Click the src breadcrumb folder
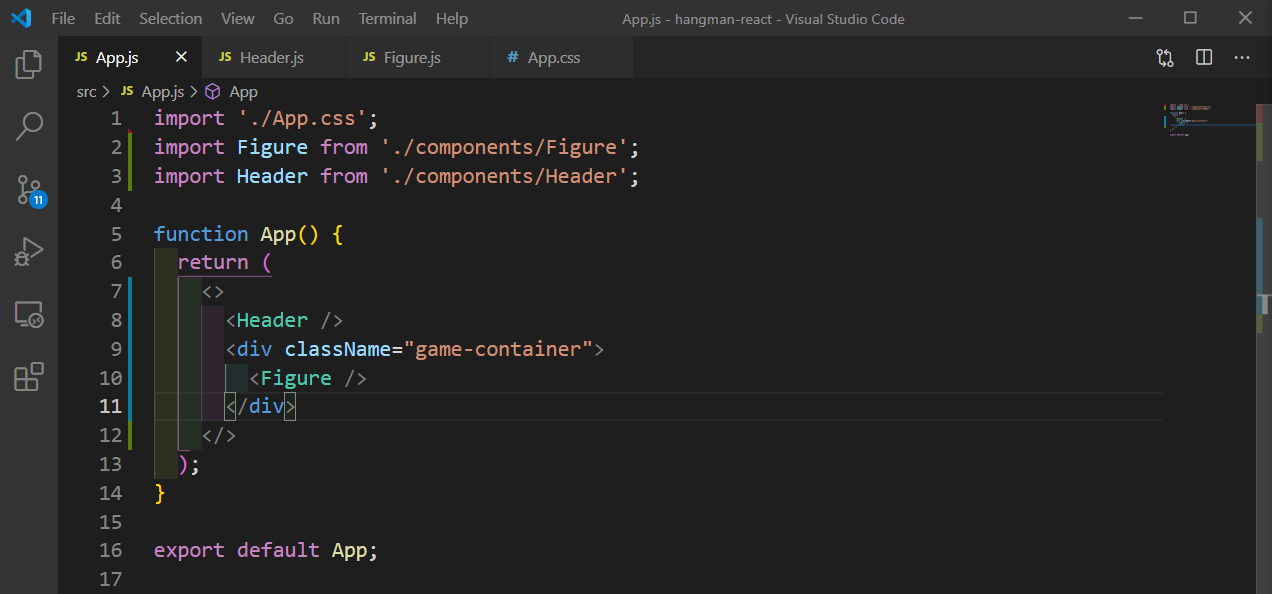1272x594 pixels. 87,91
